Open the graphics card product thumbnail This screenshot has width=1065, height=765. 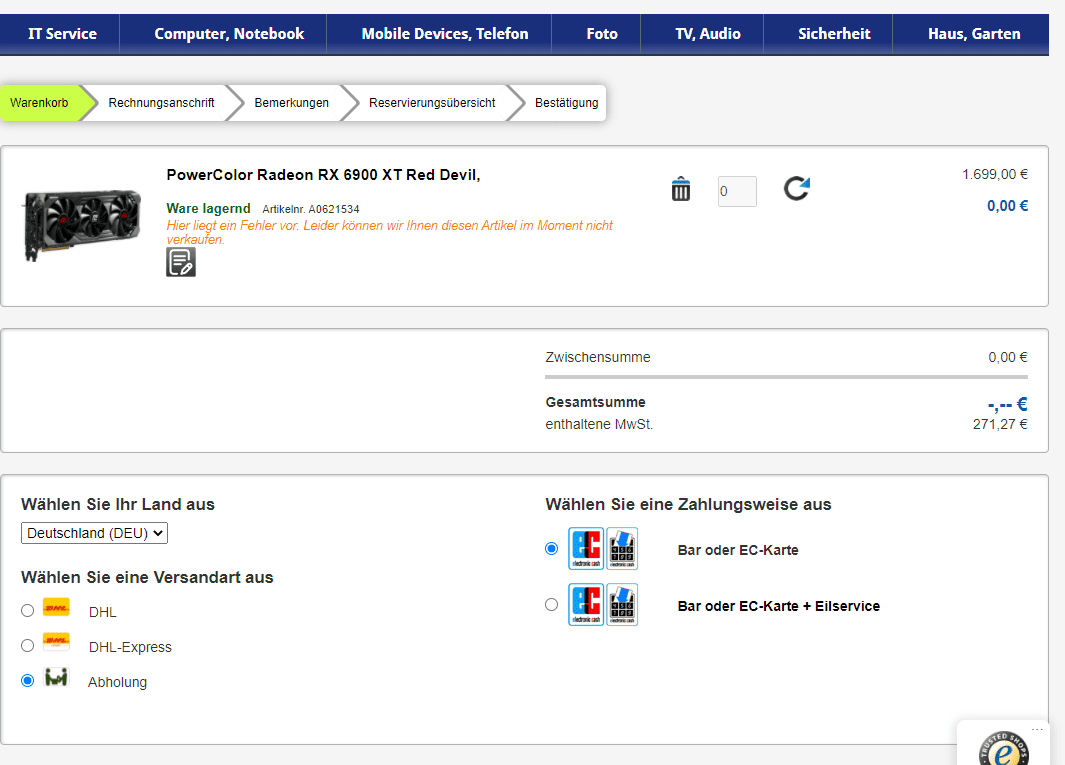[x=82, y=226]
